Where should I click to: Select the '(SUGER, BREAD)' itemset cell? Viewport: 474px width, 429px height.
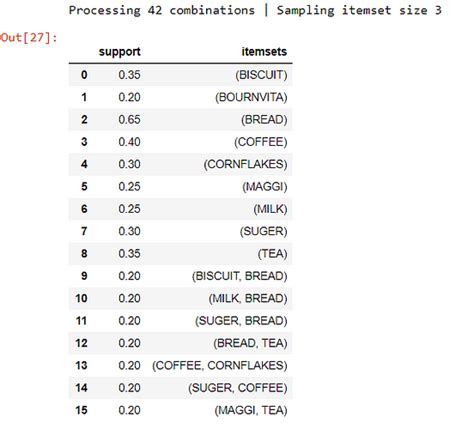pos(241,321)
